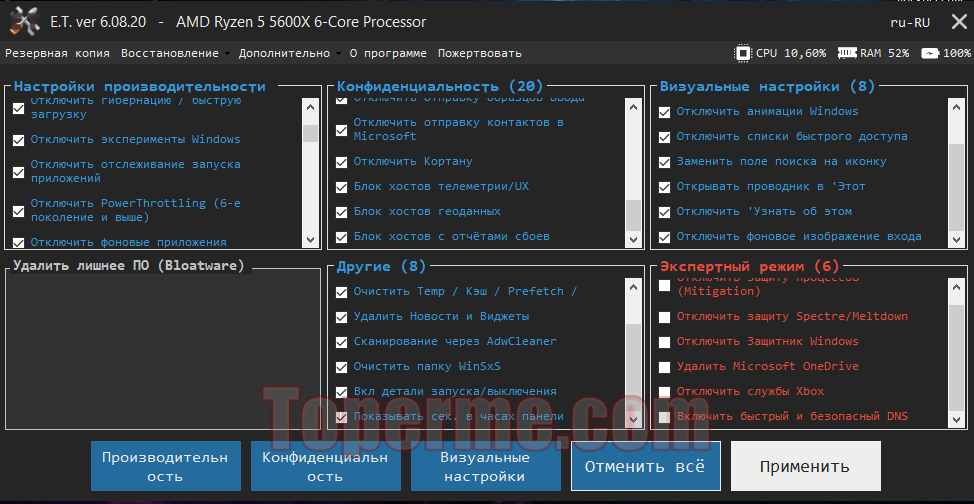974x504 pixels.
Task: Uncheck Отключить эксперименты Windows
Action: [x=19, y=140]
